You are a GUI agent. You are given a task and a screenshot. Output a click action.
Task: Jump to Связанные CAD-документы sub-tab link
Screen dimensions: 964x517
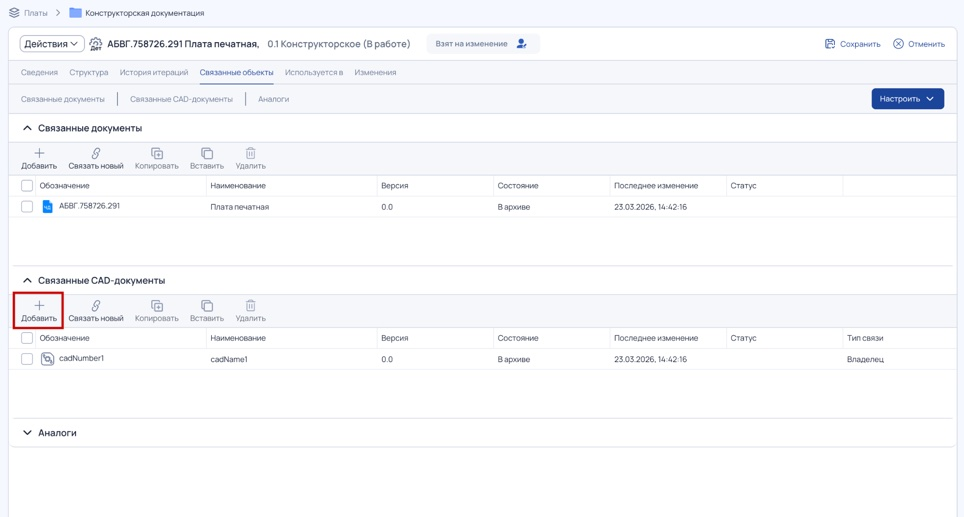point(181,99)
